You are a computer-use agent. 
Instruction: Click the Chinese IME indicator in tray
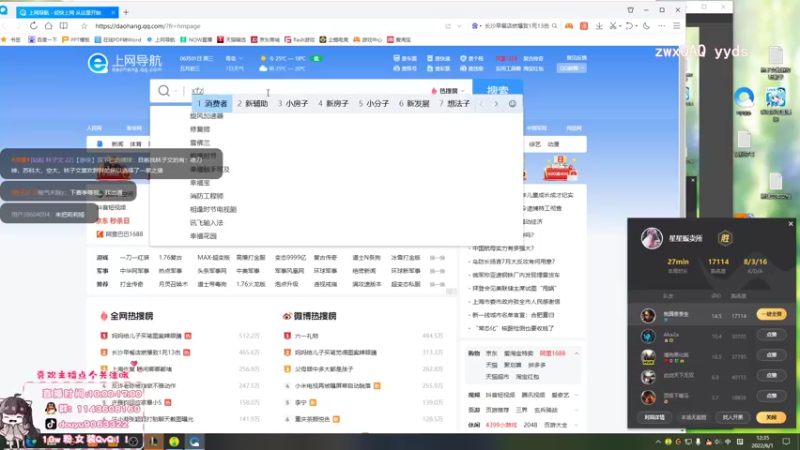pyautogui.click(x=728, y=442)
